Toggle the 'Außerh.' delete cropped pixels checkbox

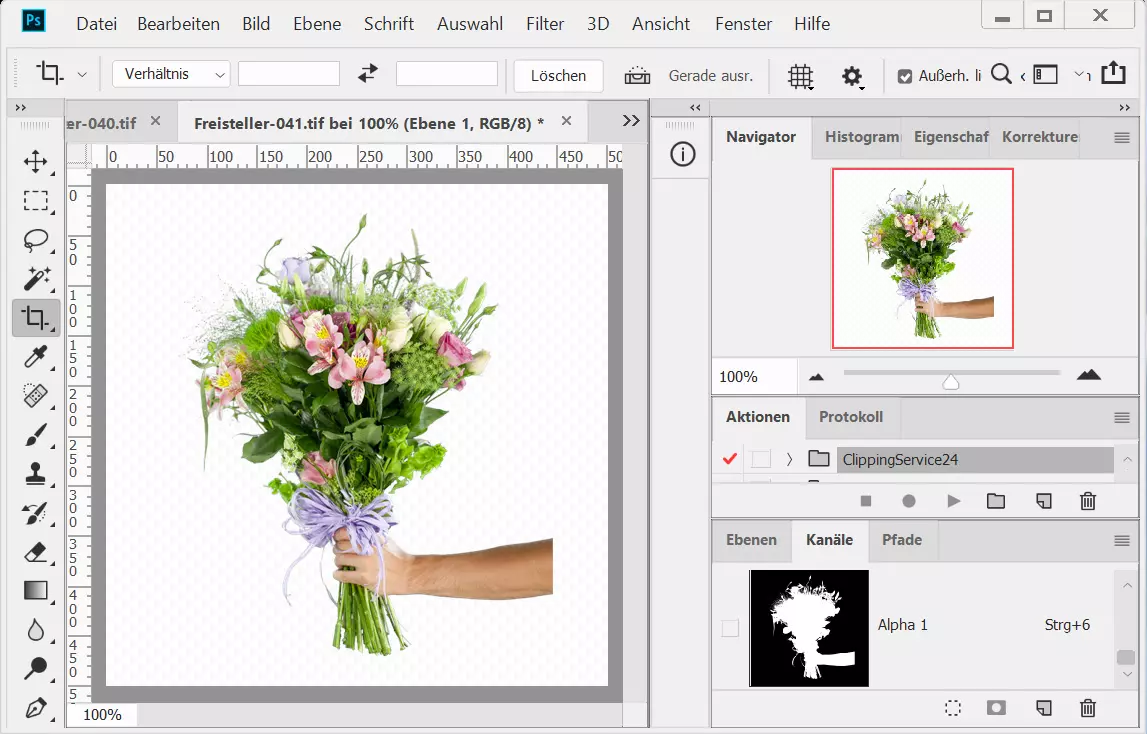[x=904, y=76]
